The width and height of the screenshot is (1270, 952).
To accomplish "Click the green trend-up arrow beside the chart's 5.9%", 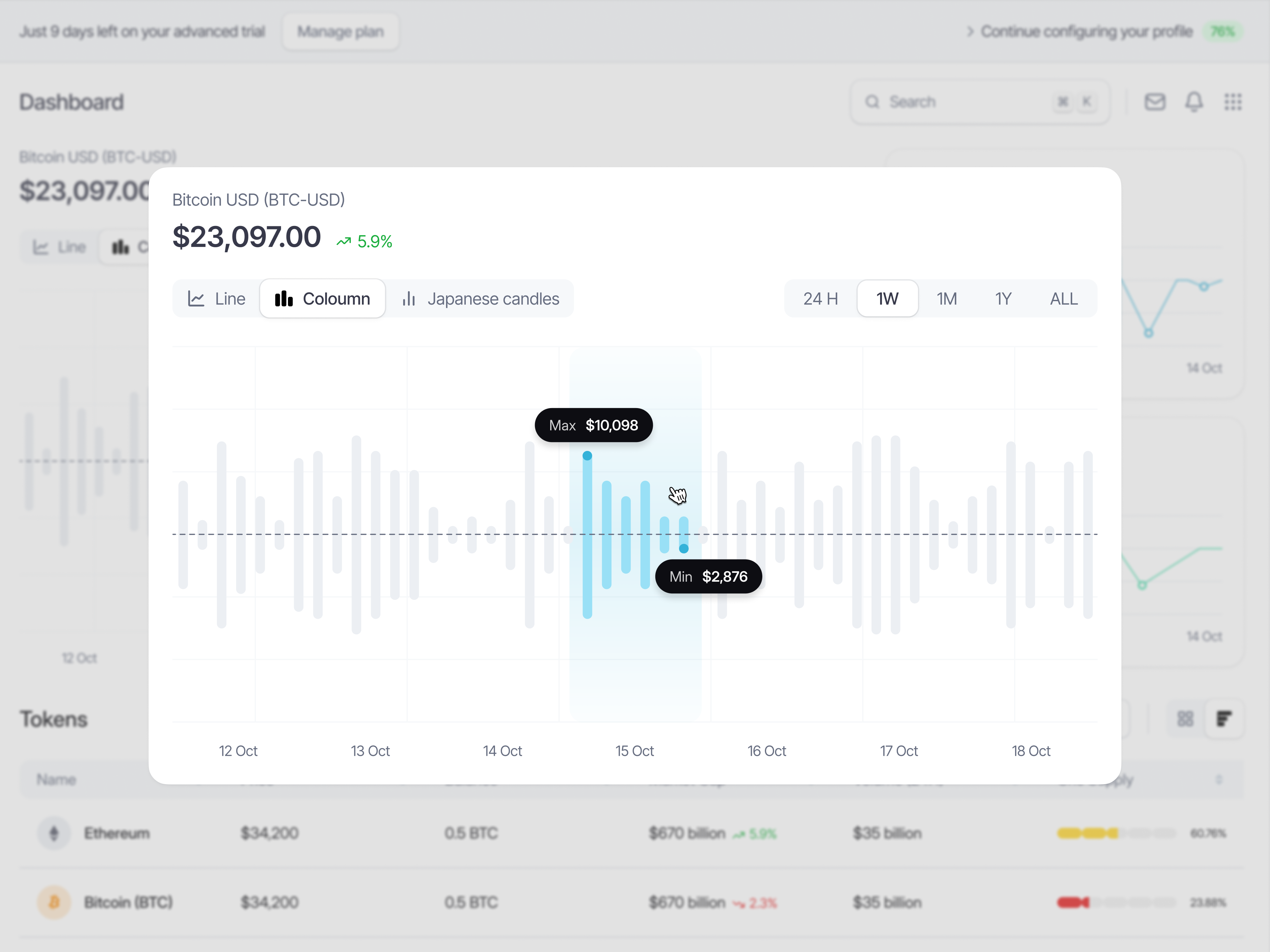I will point(343,241).
